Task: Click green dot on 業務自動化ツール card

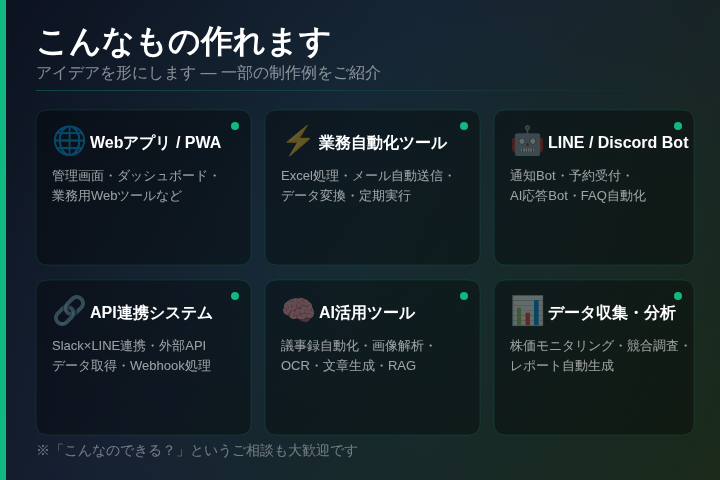Action: coord(464,126)
